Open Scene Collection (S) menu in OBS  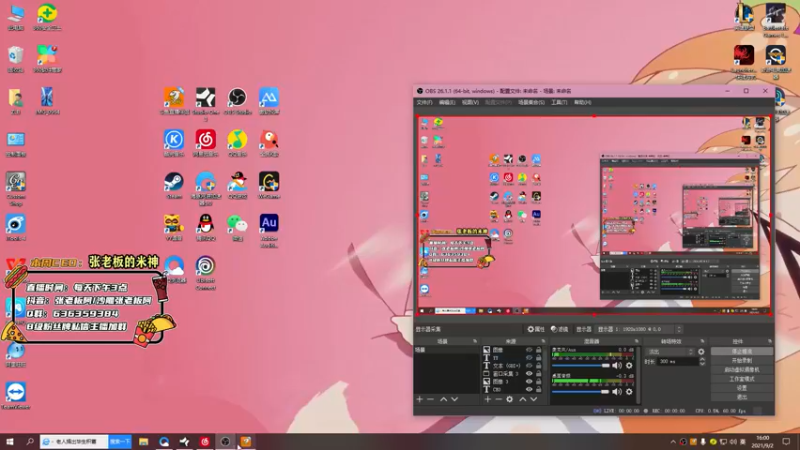tap(531, 103)
